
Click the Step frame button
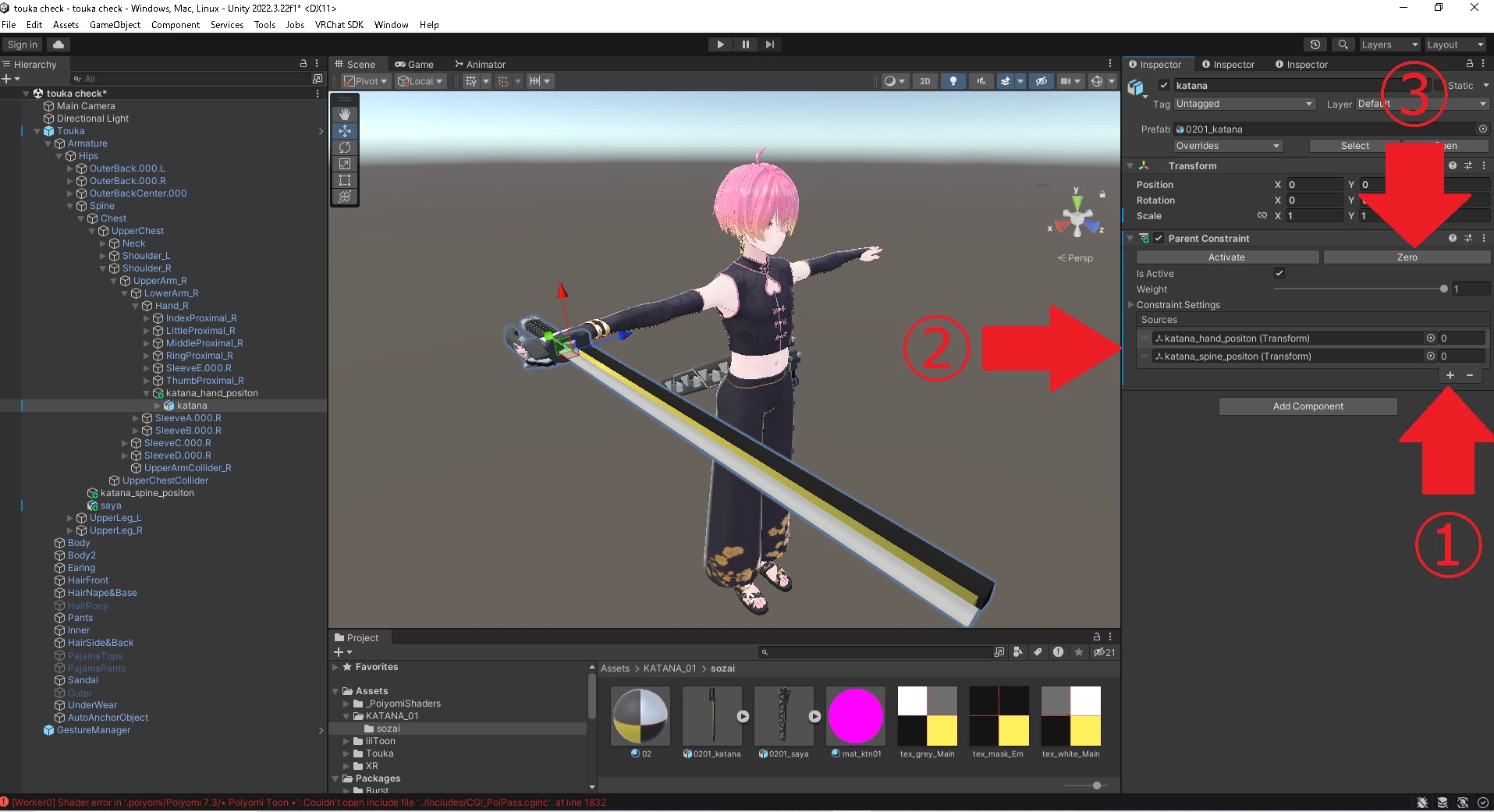[x=770, y=44]
